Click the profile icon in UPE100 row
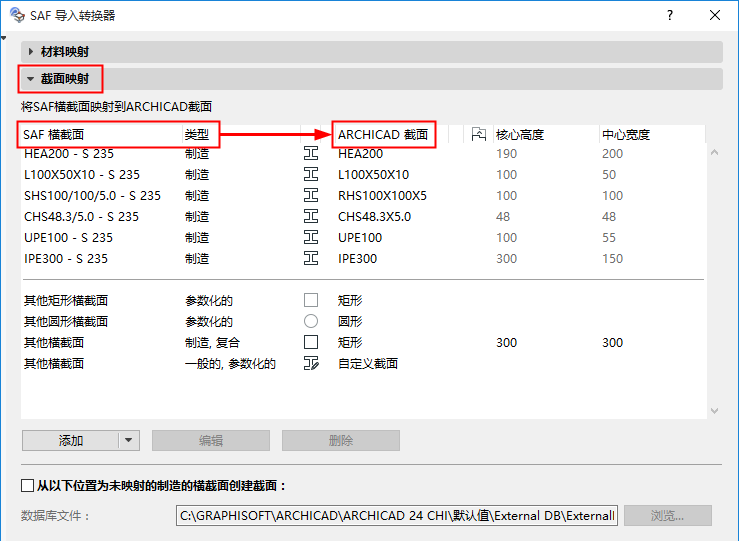 [x=311, y=237]
